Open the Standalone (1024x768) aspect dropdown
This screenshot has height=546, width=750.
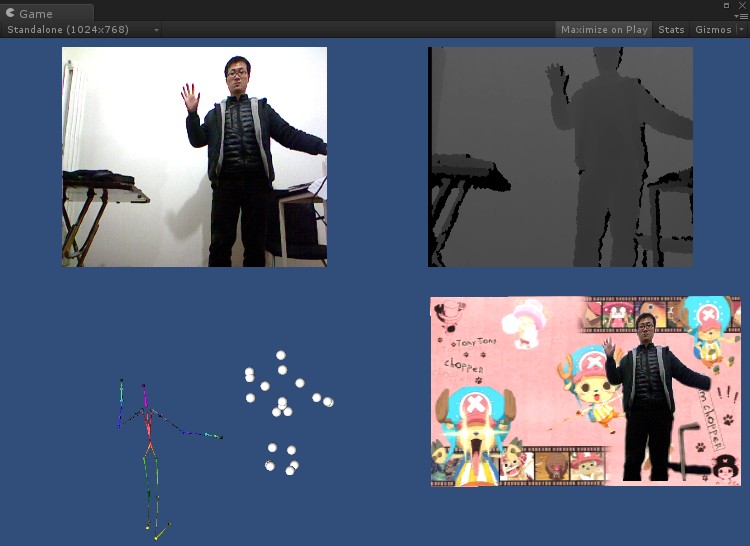(81, 30)
